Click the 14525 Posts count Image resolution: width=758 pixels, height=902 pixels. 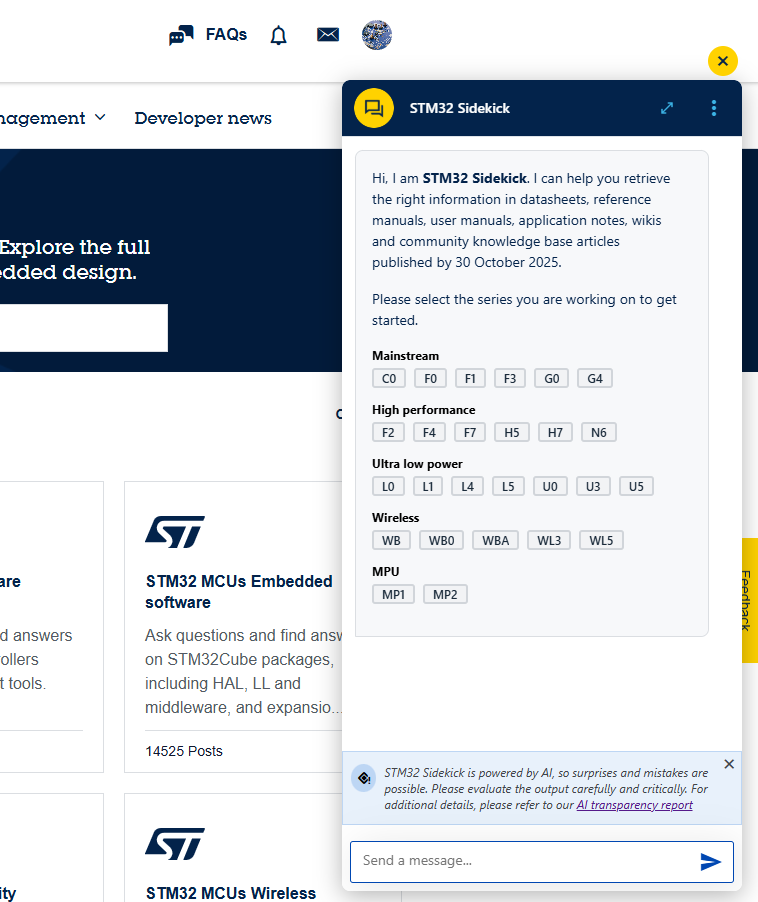tap(183, 751)
